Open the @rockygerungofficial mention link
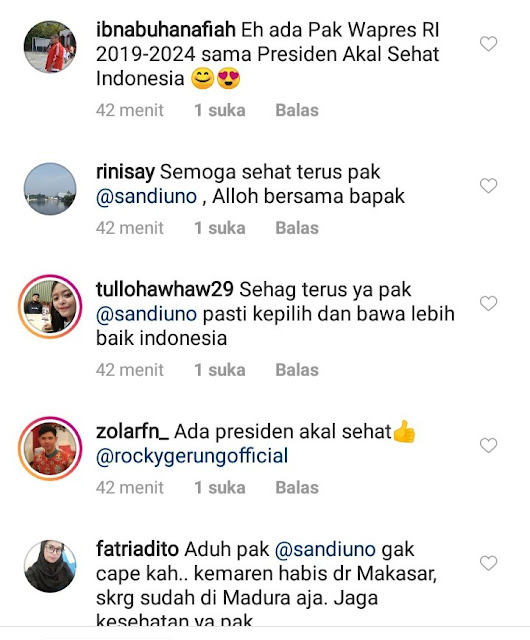 click(192, 456)
